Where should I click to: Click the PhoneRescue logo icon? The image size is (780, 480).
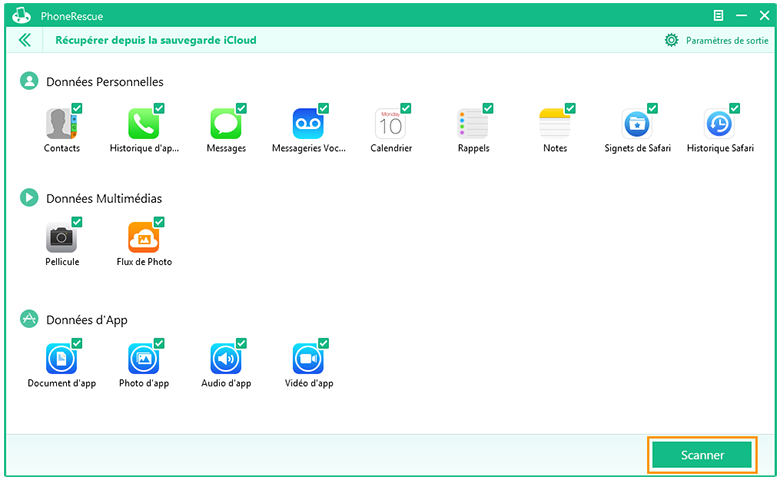click(x=21, y=16)
